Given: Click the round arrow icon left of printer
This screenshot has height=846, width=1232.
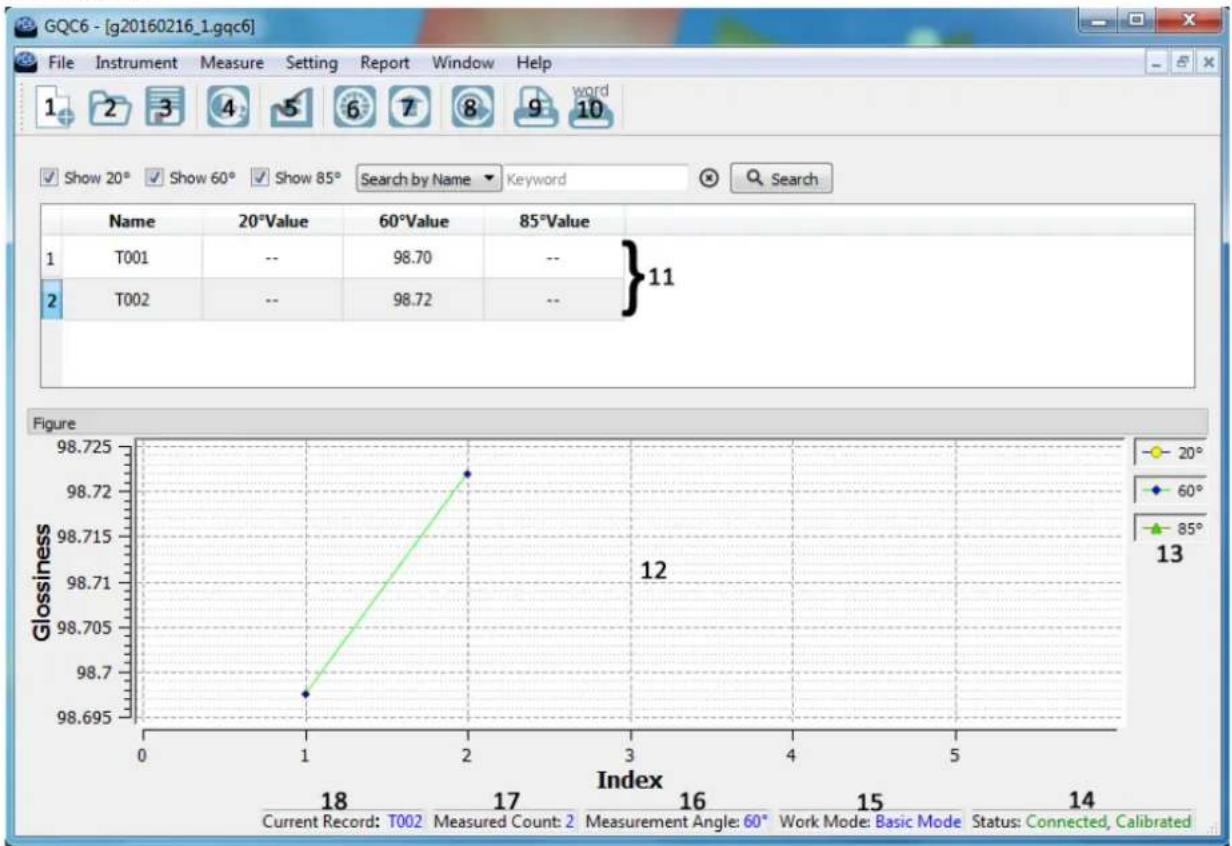Looking at the screenshot, I should [471, 107].
